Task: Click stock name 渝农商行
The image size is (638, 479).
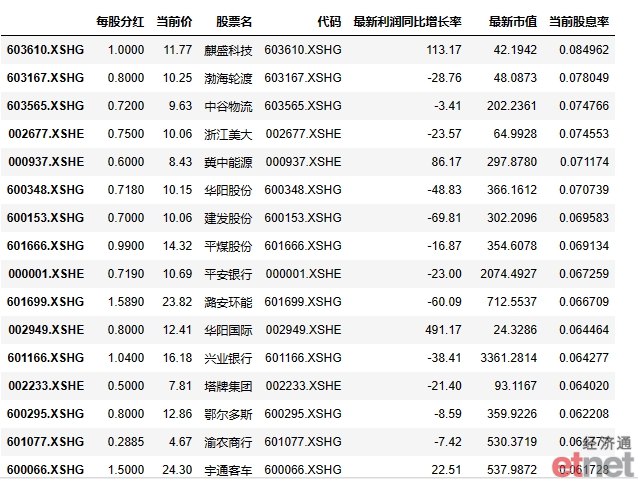Action: [x=228, y=442]
